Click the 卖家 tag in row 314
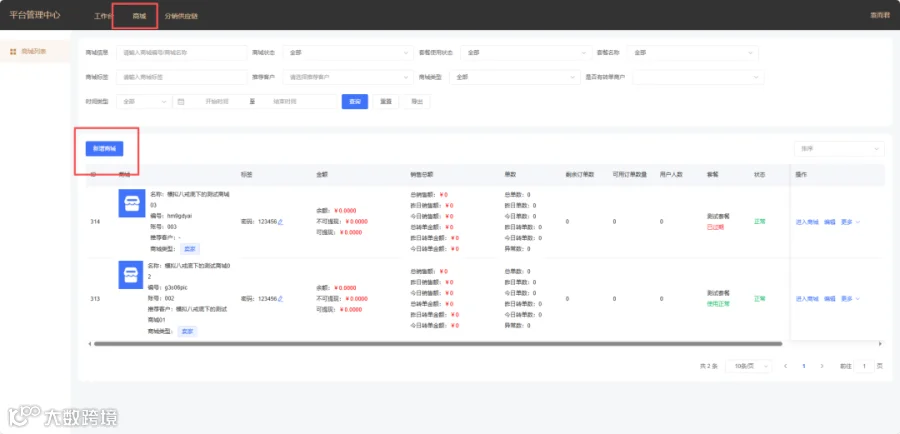Screen dimensions: 900x434 [x=190, y=249]
